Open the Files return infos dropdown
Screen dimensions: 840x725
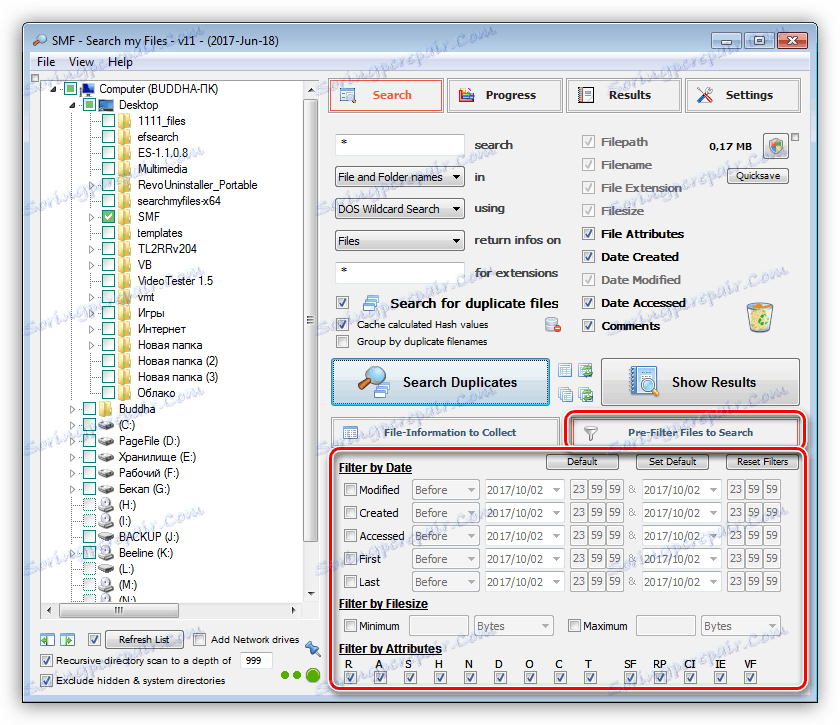click(x=400, y=241)
